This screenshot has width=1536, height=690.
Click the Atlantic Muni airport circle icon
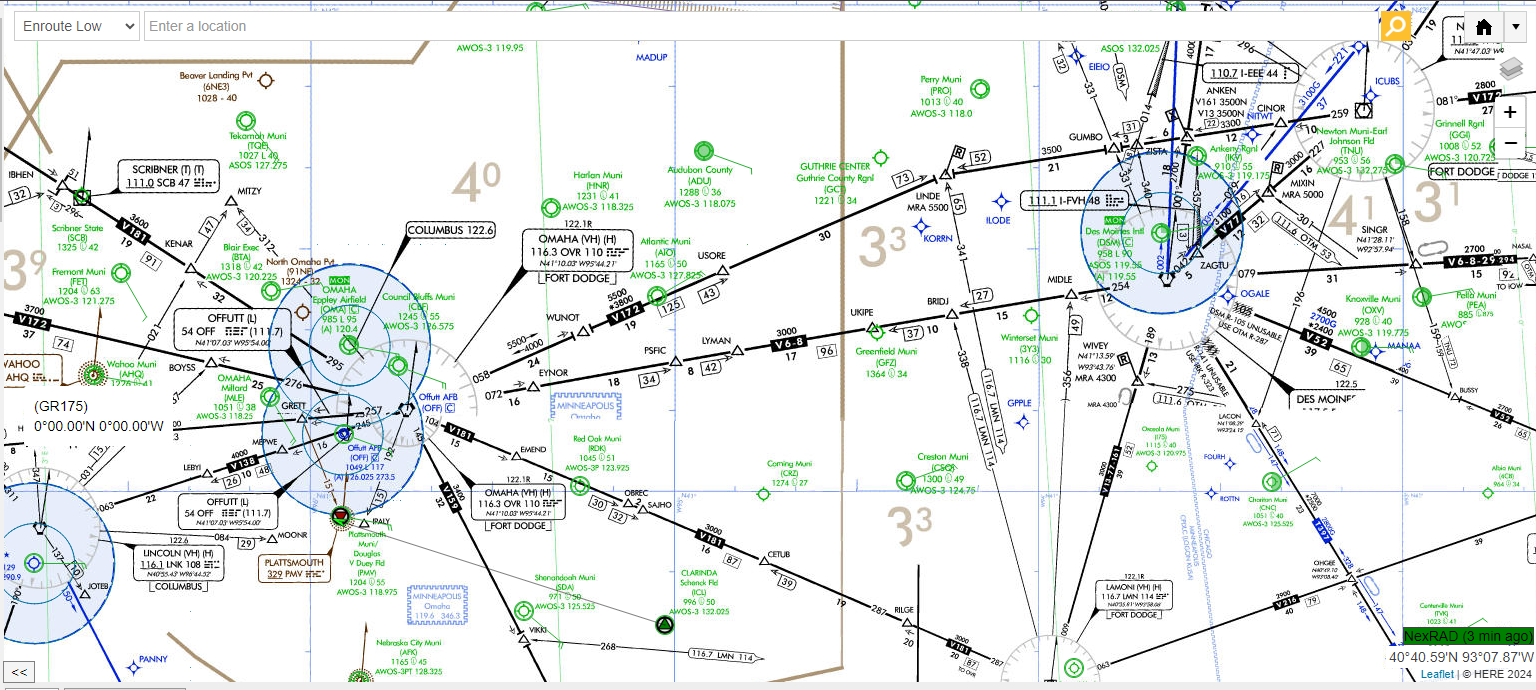[x=657, y=296]
